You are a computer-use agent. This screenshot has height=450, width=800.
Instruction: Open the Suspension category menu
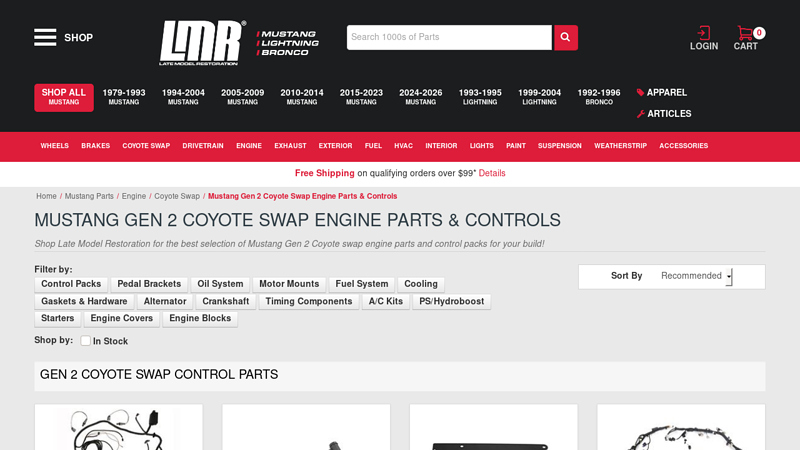[x=560, y=146]
